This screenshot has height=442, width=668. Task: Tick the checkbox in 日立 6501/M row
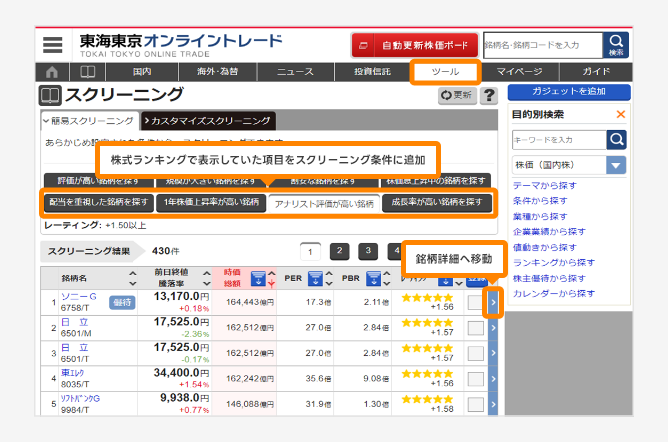(x=475, y=328)
